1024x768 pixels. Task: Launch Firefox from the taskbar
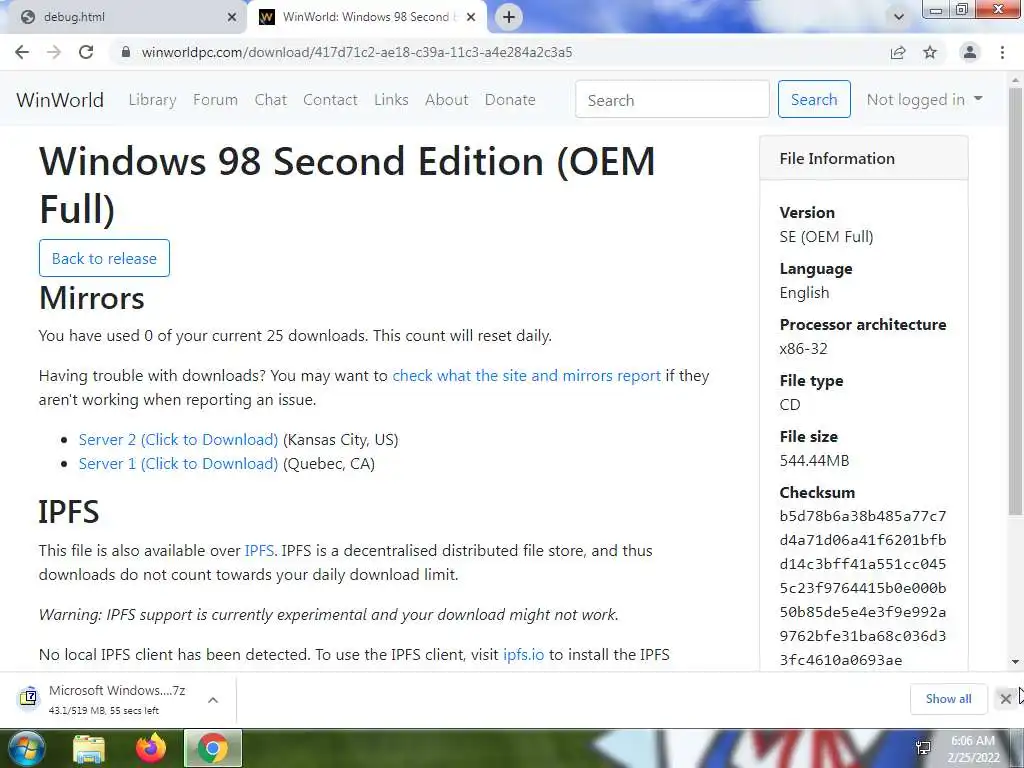point(151,748)
